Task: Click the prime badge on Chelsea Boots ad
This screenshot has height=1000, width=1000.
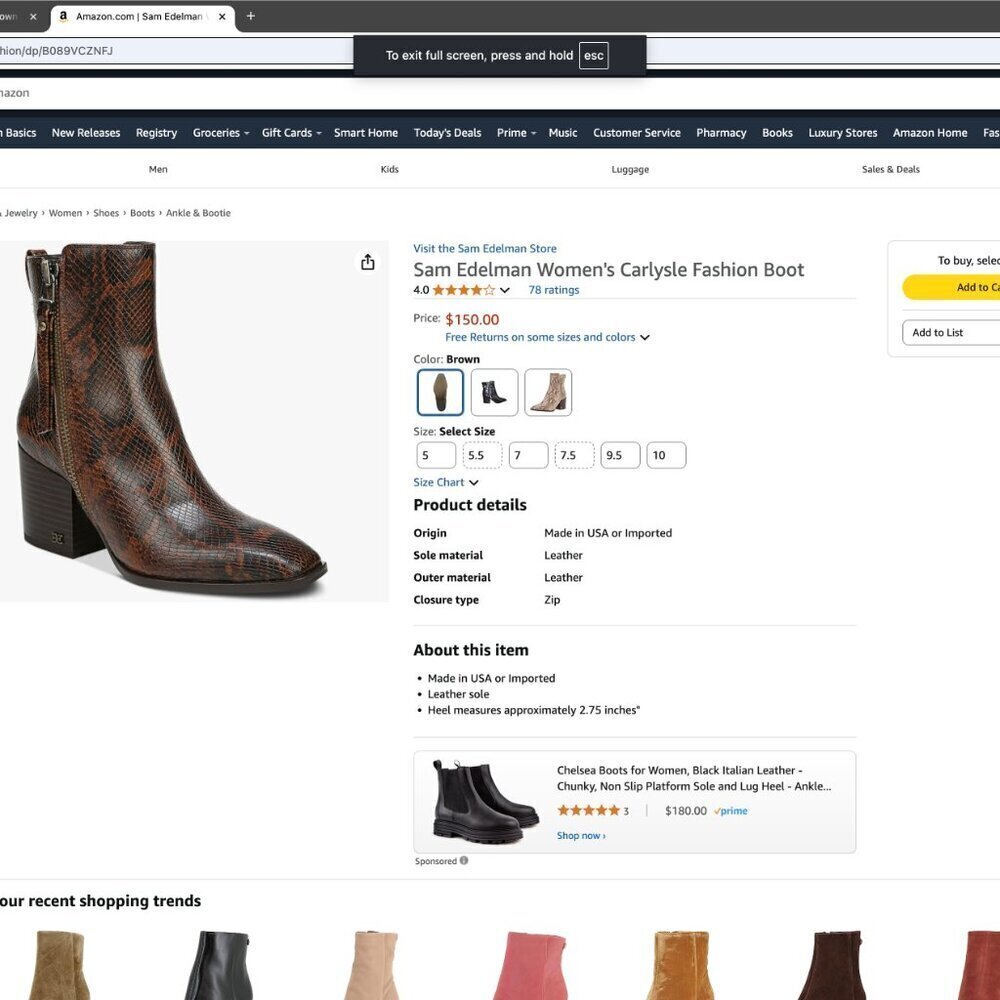Action: (730, 811)
